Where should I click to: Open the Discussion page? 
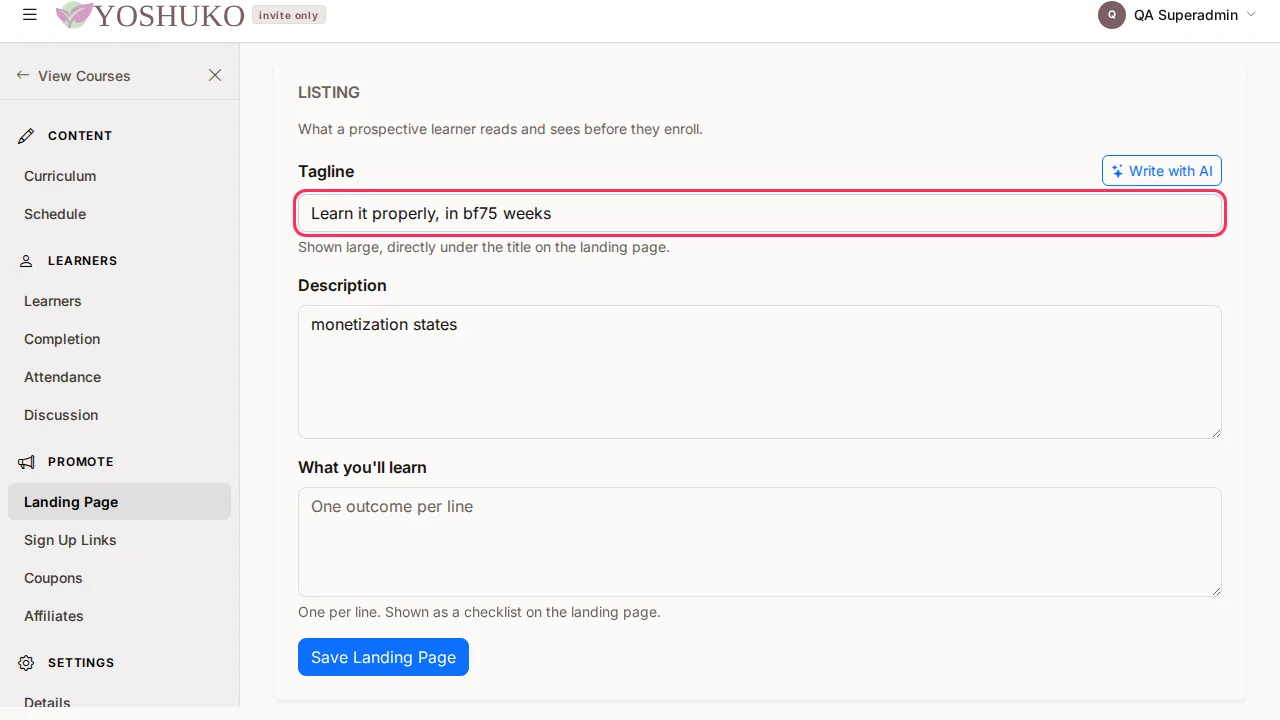point(61,415)
